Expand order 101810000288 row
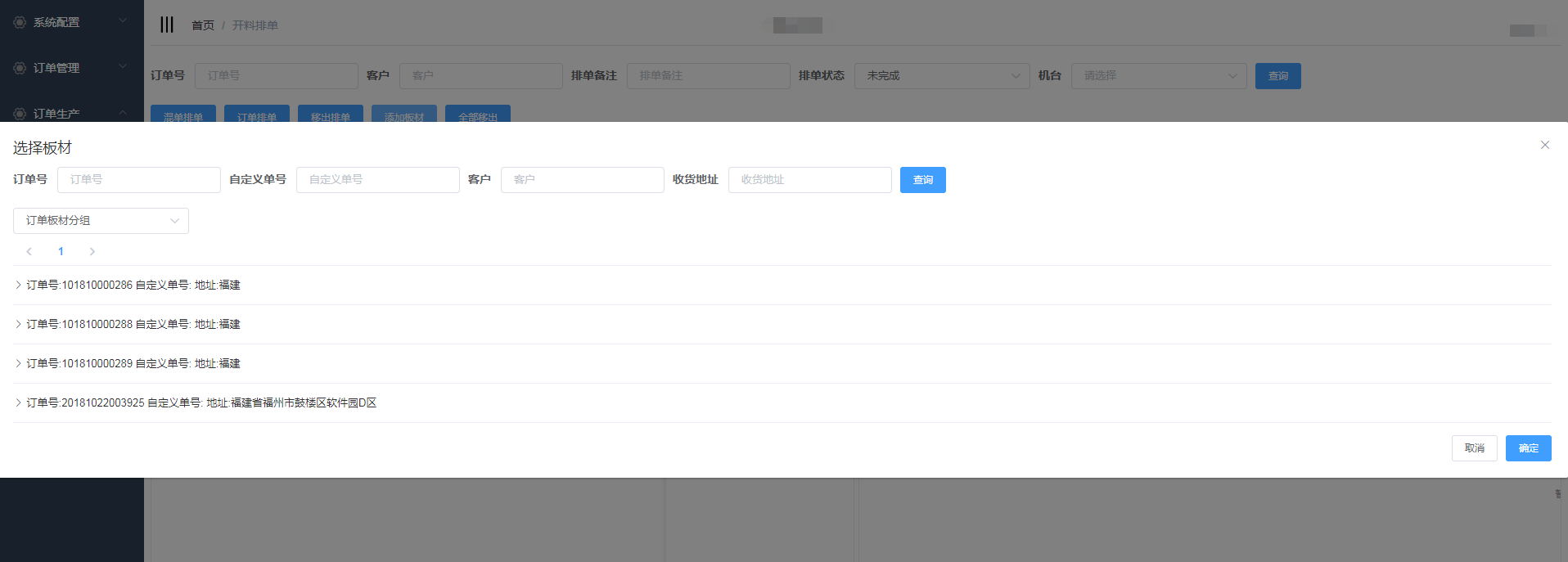This screenshot has height=562, width=1568. coord(19,324)
